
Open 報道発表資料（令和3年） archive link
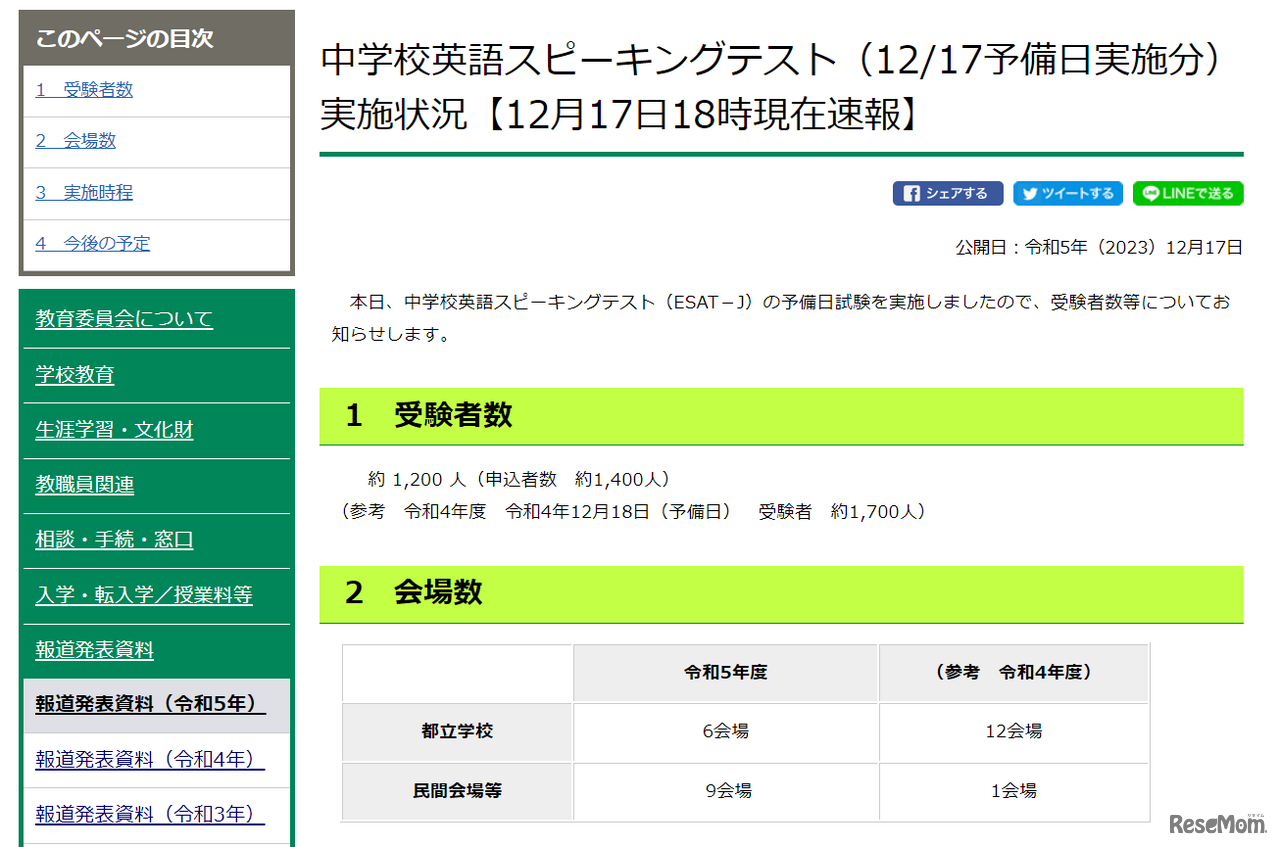point(131,814)
